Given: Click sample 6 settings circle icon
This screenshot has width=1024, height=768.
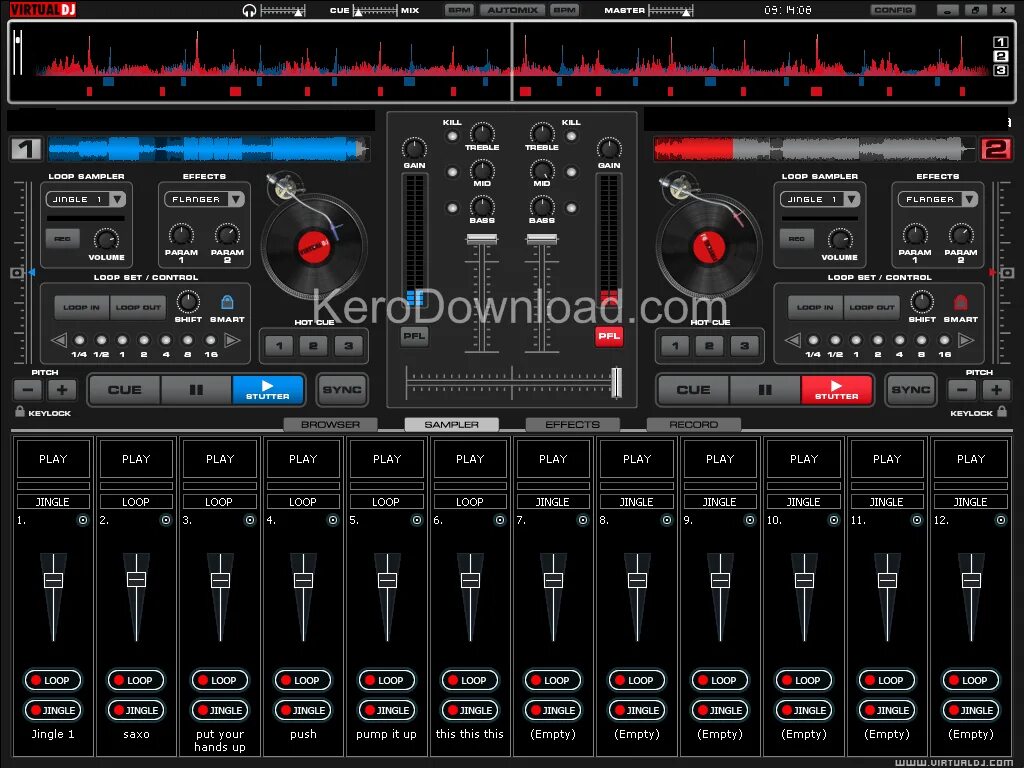Looking at the screenshot, I should coord(500,520).
